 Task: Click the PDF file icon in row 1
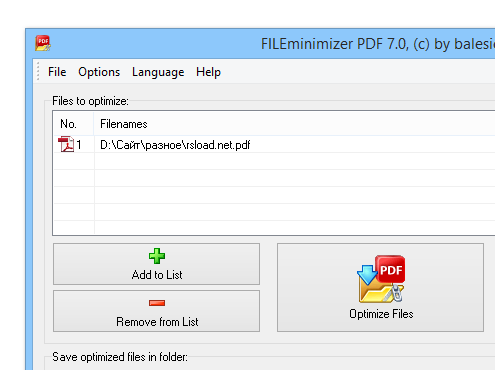pyautogui.click(x=66, y=144)
